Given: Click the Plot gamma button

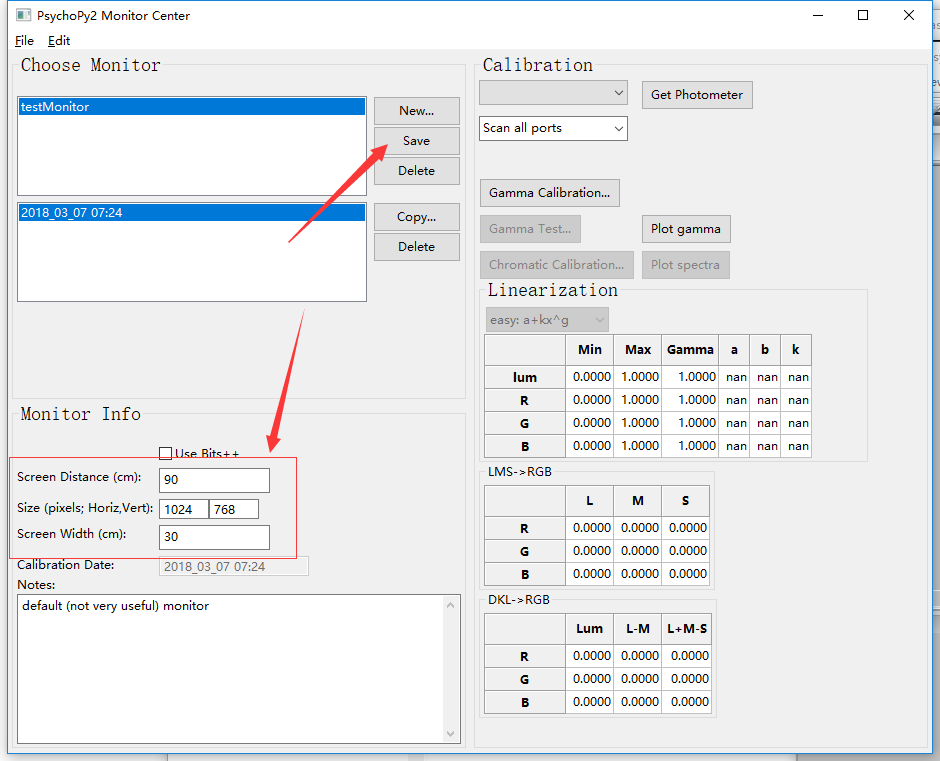Looking at the screenshot, I should pyautogui.click(x=686, y=228).
